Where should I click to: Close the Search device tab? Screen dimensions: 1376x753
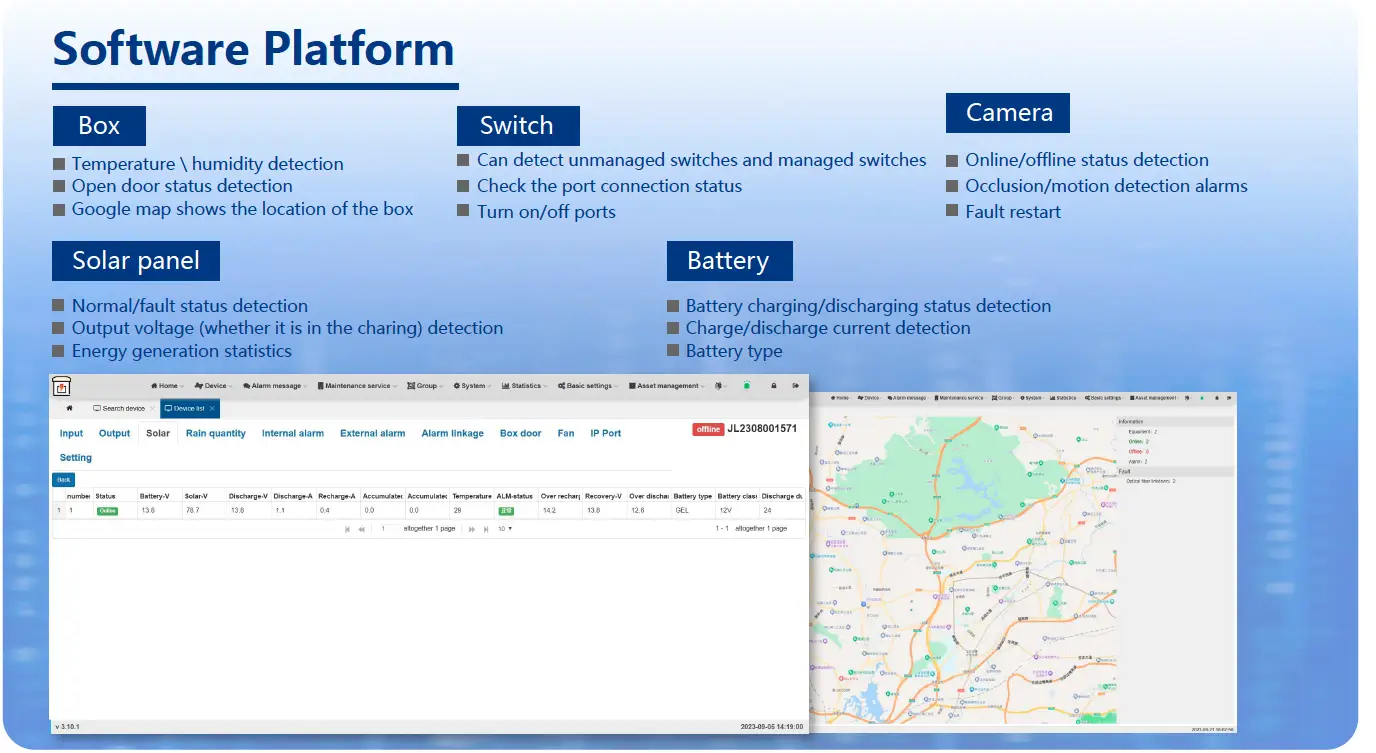152,408
